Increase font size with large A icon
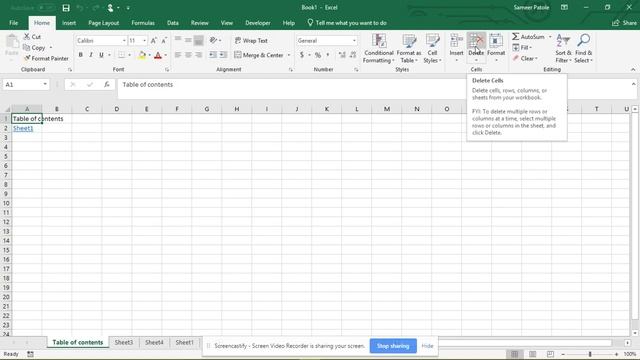640x360 pixels. pyautogui.click(x=153, y=40)
